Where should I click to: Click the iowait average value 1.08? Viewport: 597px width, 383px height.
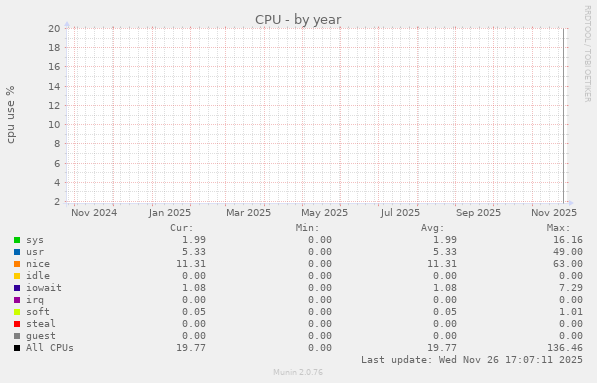(445, 288)
